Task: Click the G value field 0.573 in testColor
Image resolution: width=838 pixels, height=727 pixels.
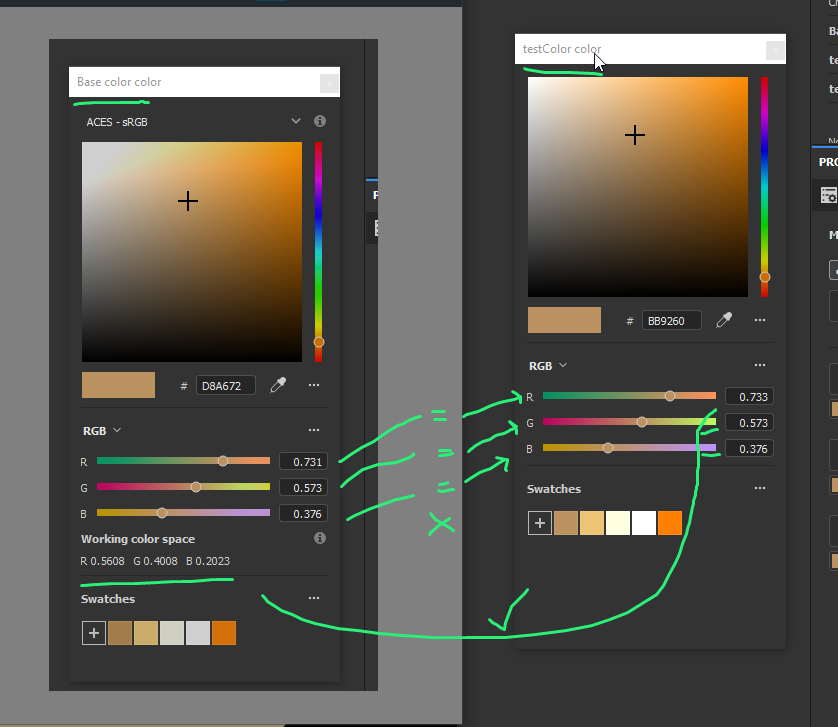Action: click(749, 423)
